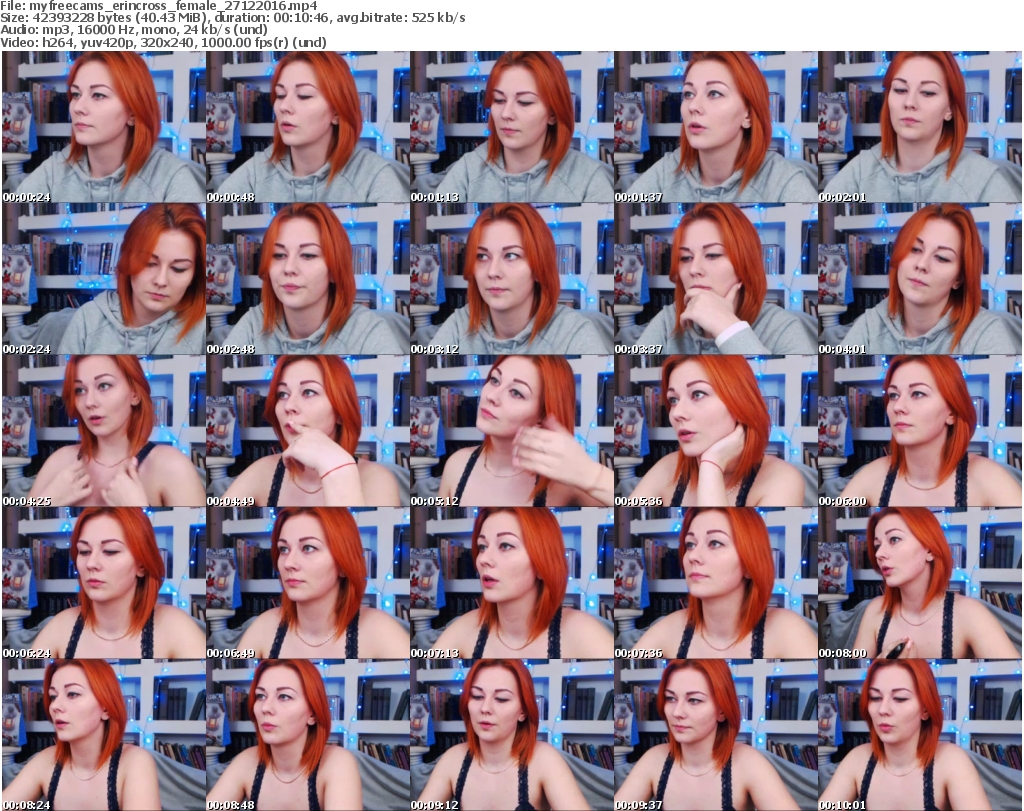Select the thumbnail frame stamped 00:10:01
This screenshot has width=1024, height=811.
click(920, 735)
